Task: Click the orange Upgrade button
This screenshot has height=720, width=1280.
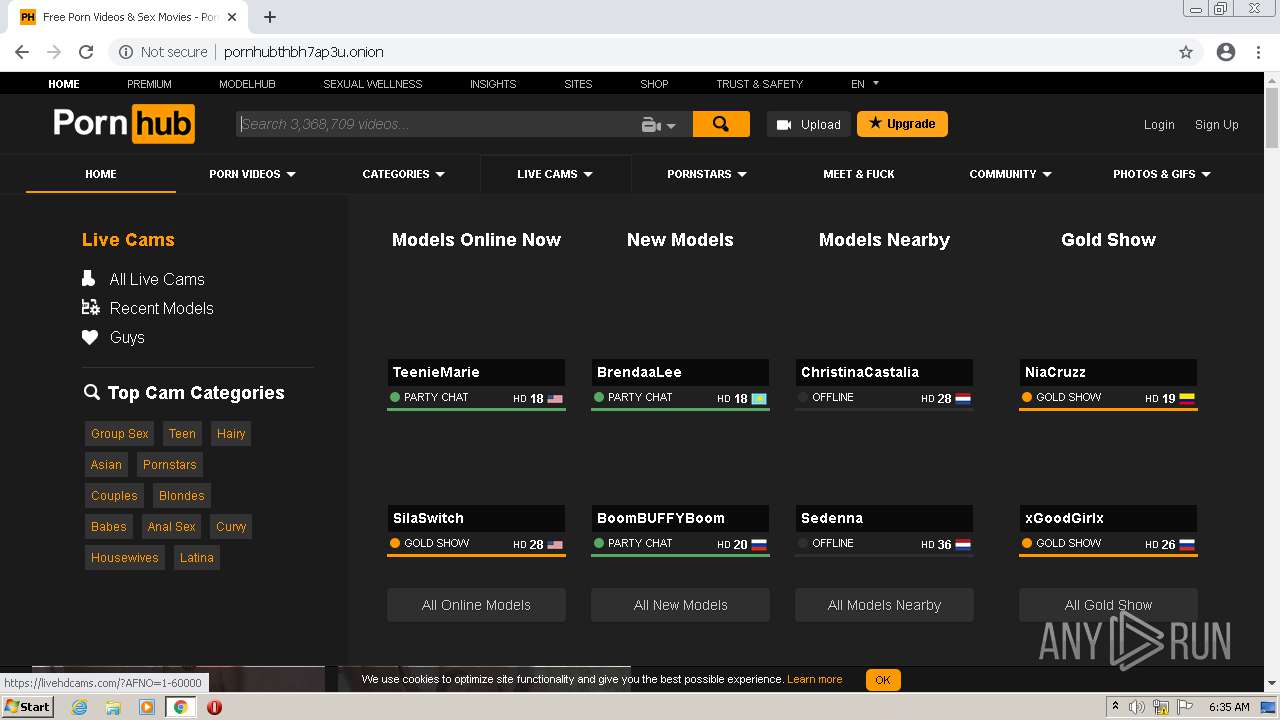Action: tap(902, 124)
